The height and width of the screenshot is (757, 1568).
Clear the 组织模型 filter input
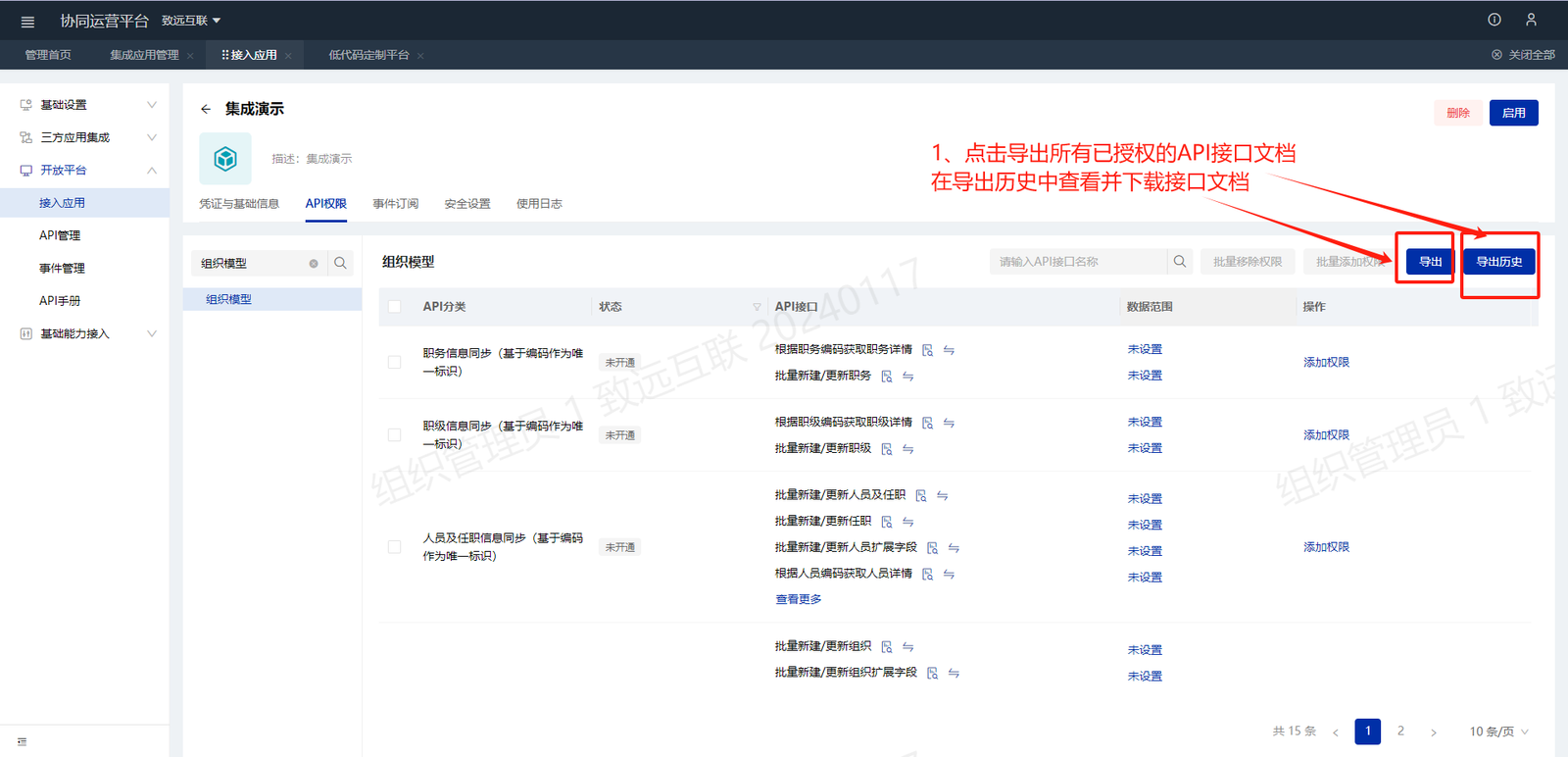pos(314,263)
